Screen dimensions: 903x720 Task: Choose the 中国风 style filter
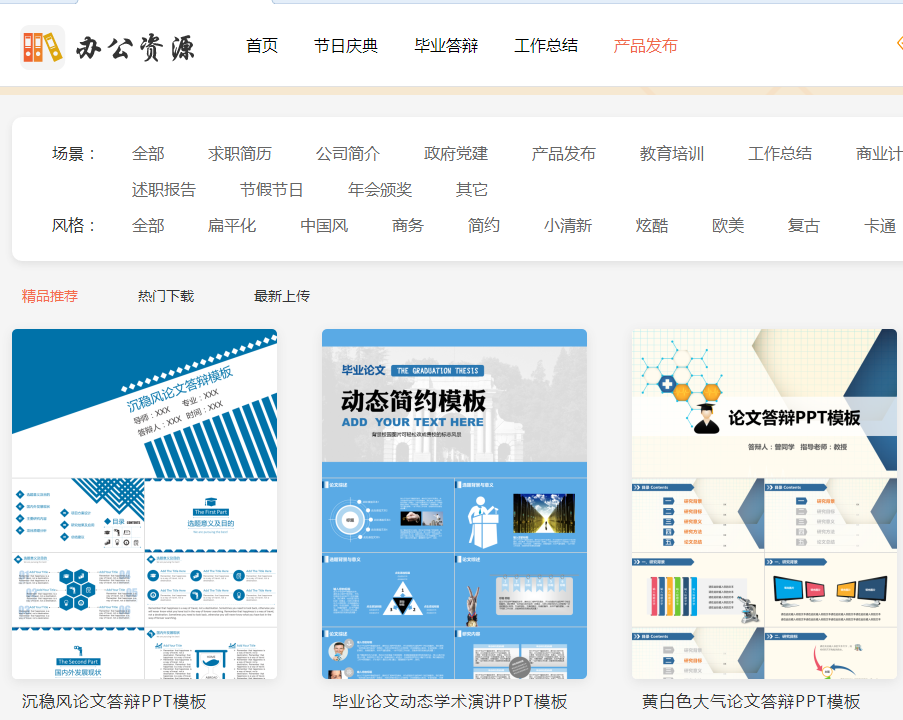pyautogui.click(x=324, y=225)
